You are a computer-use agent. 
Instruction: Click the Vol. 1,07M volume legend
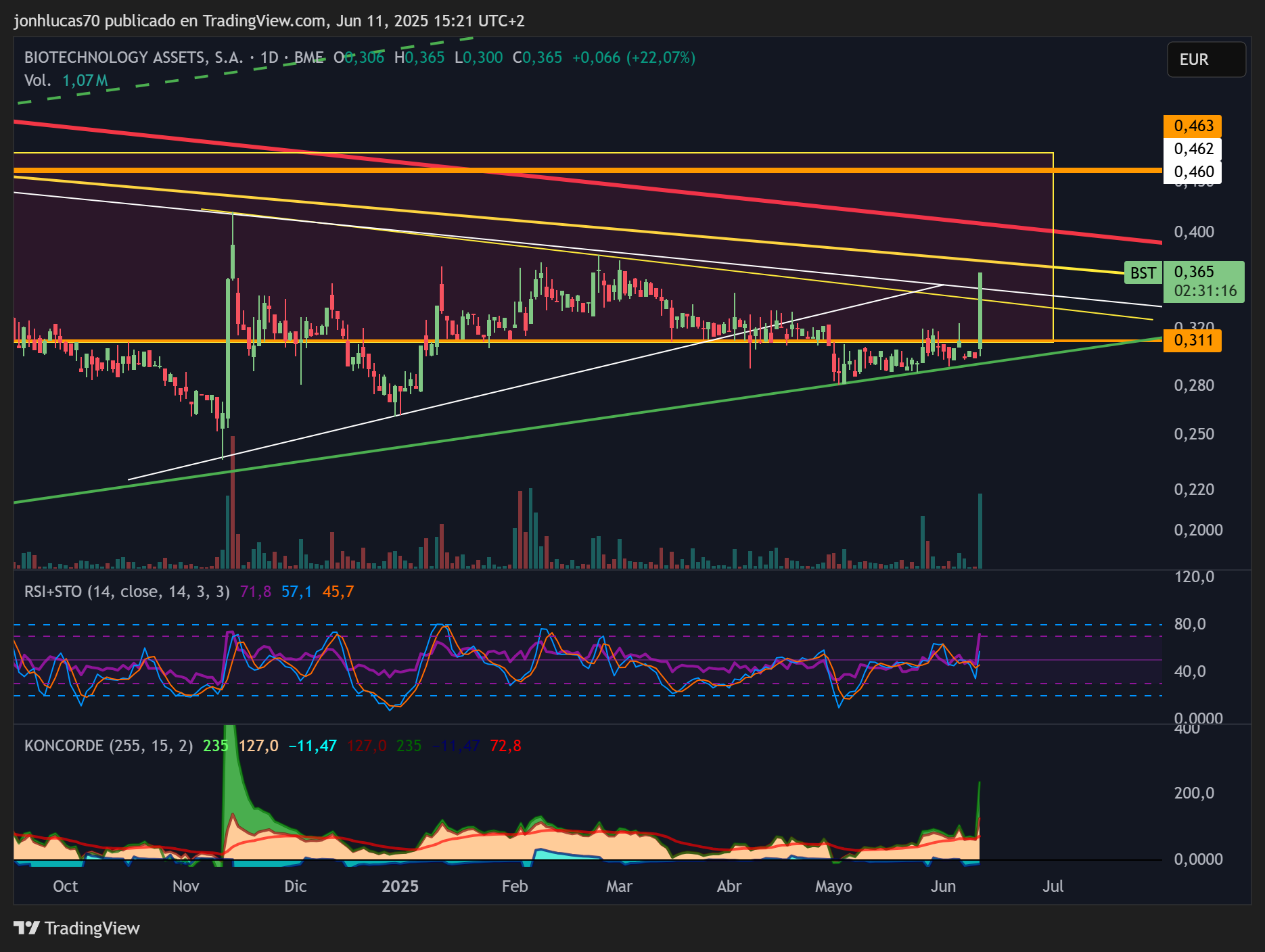tap(66, 80)
